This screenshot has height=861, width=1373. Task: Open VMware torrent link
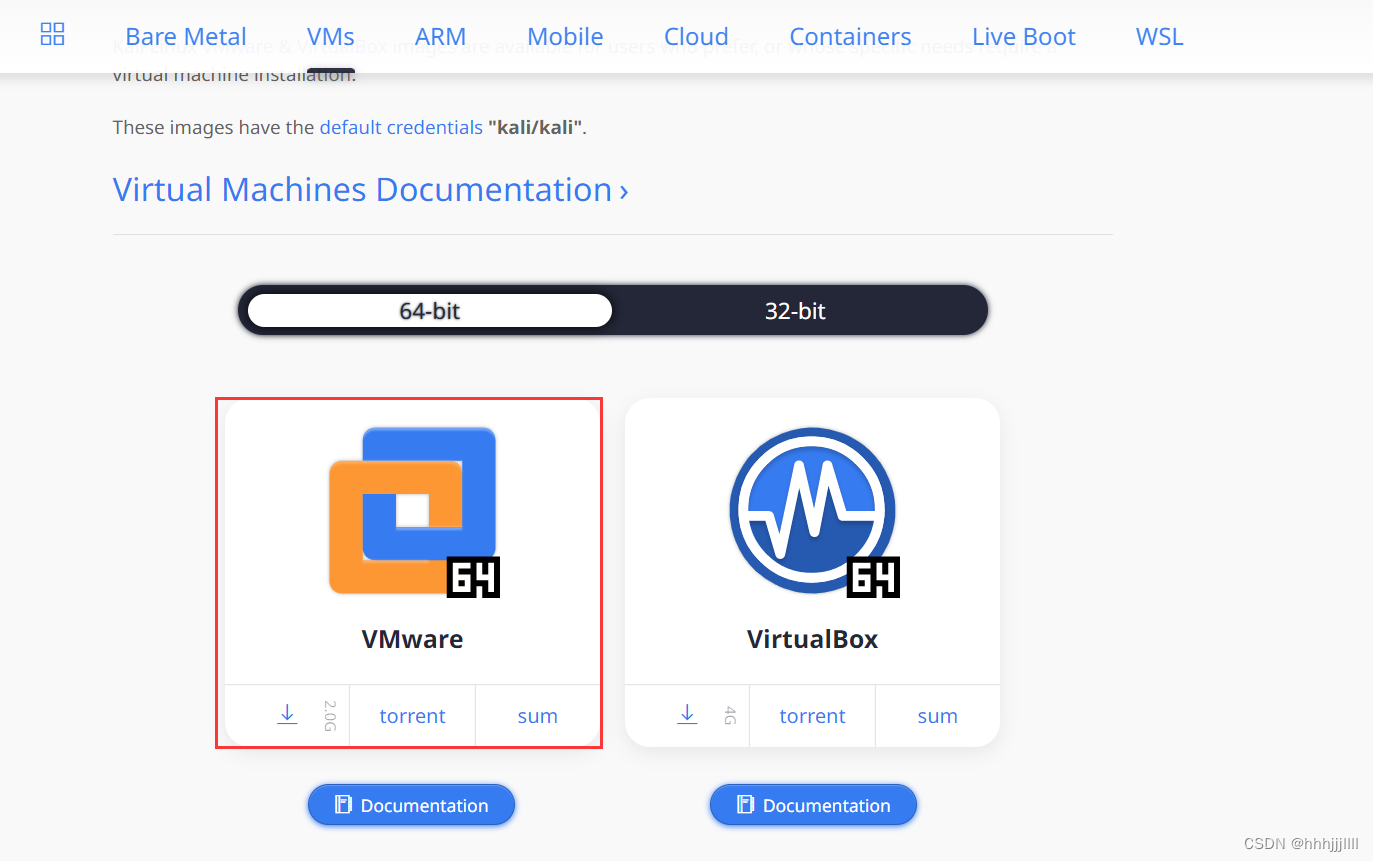point(412,716)
